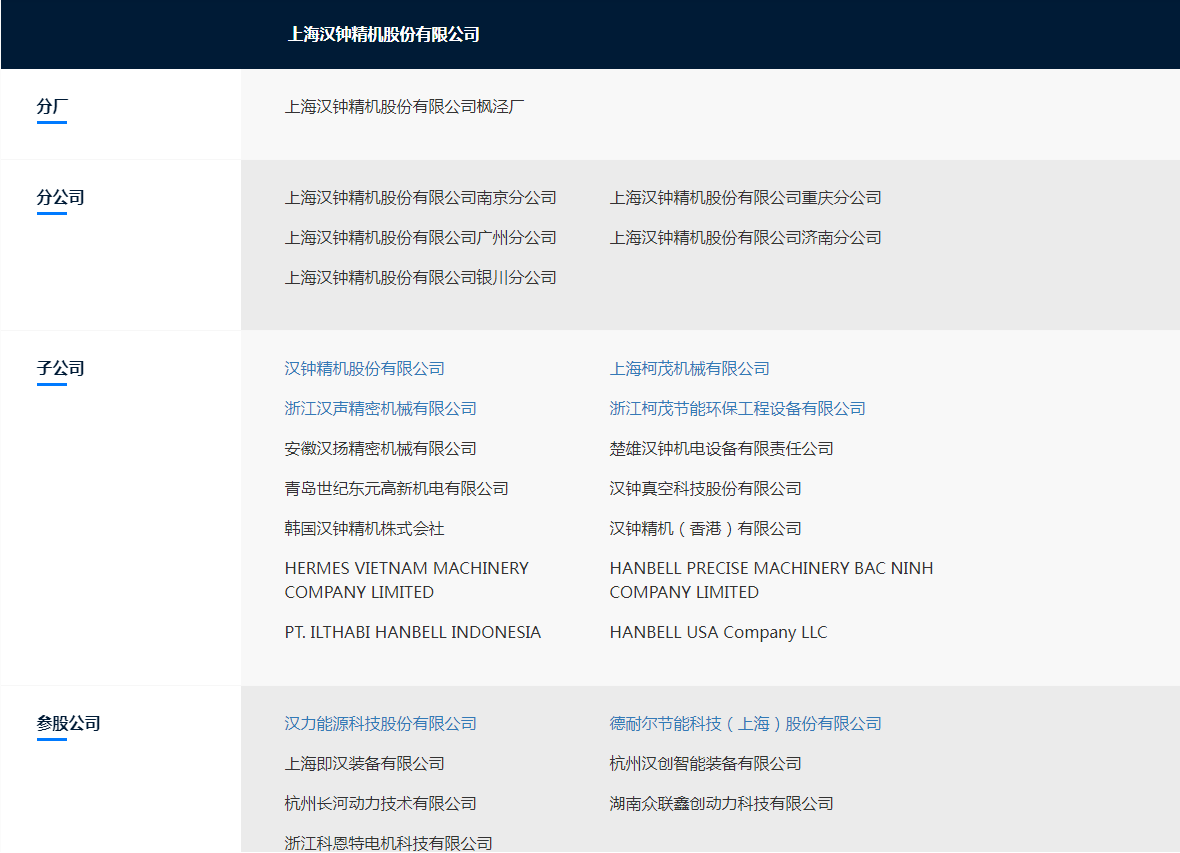
Task: Open 德耐尔节能科技（上海）股份有限公司 link
Action: click(x=746, y=724)
